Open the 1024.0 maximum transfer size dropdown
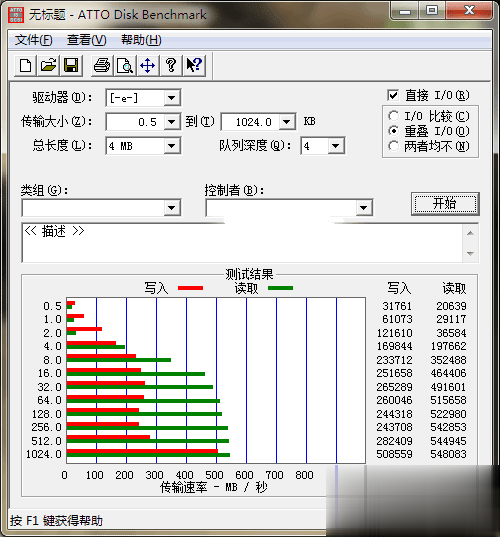Screen dimensions: 500x537 point(287,122)
